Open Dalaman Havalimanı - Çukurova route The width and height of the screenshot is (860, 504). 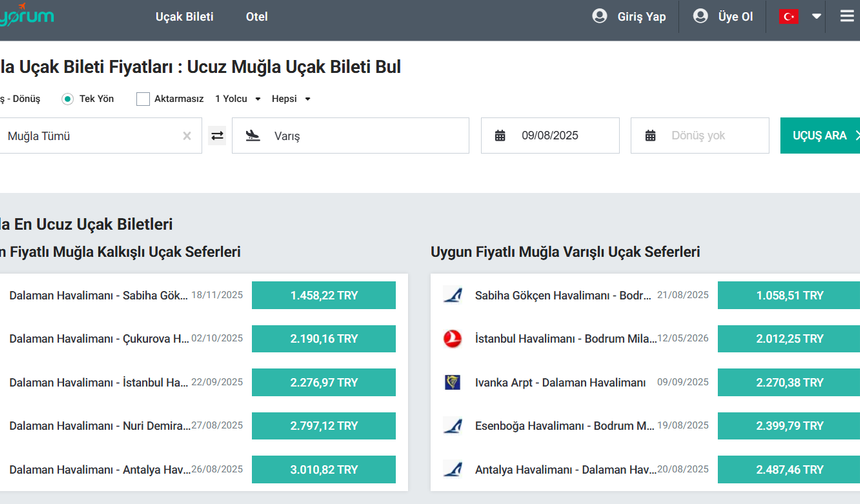pyautogui.click(x=99, y=339)
